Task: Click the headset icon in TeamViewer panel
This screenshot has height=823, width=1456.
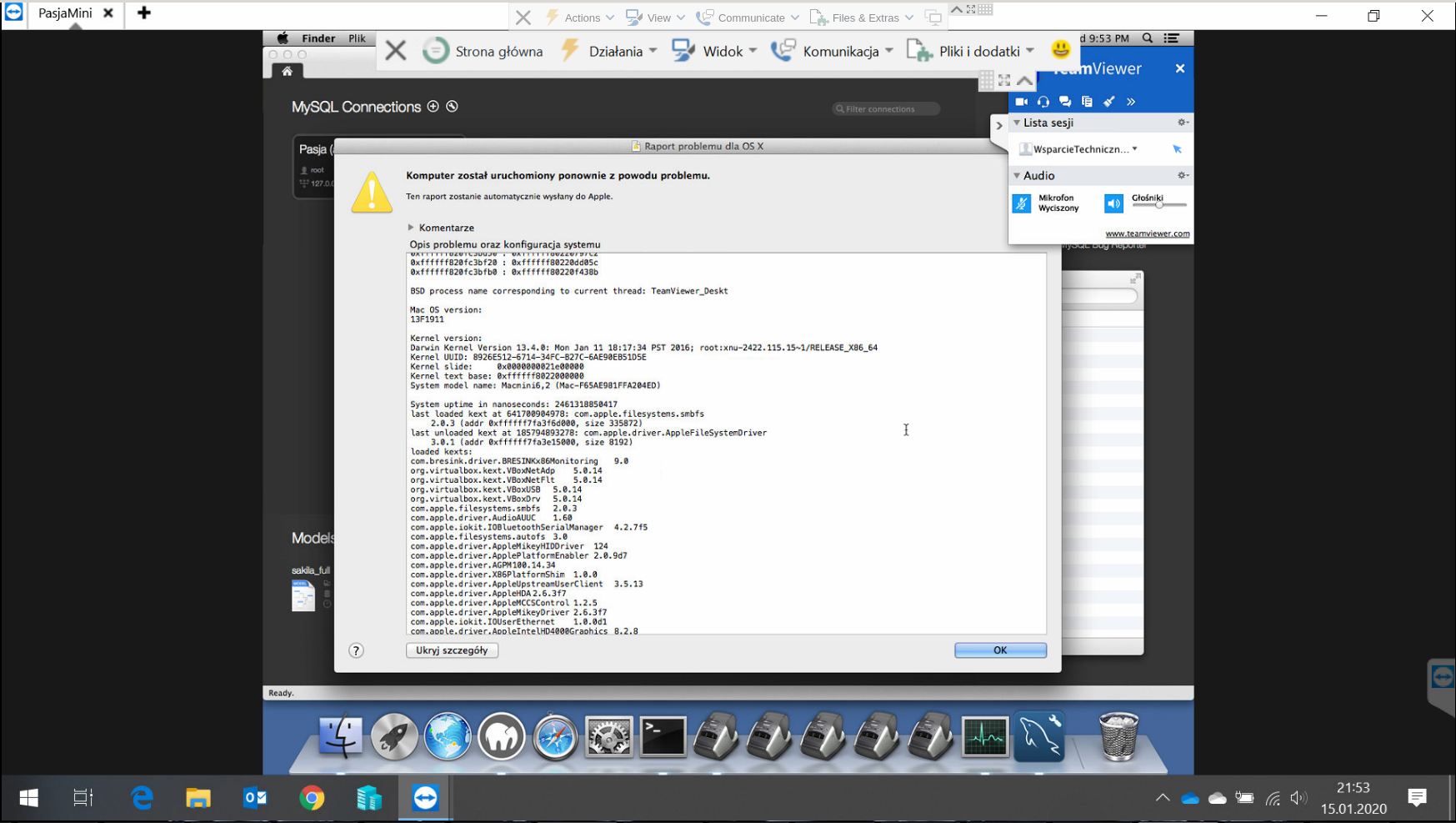Action: pyautogui.click(x=1043, y=102)
